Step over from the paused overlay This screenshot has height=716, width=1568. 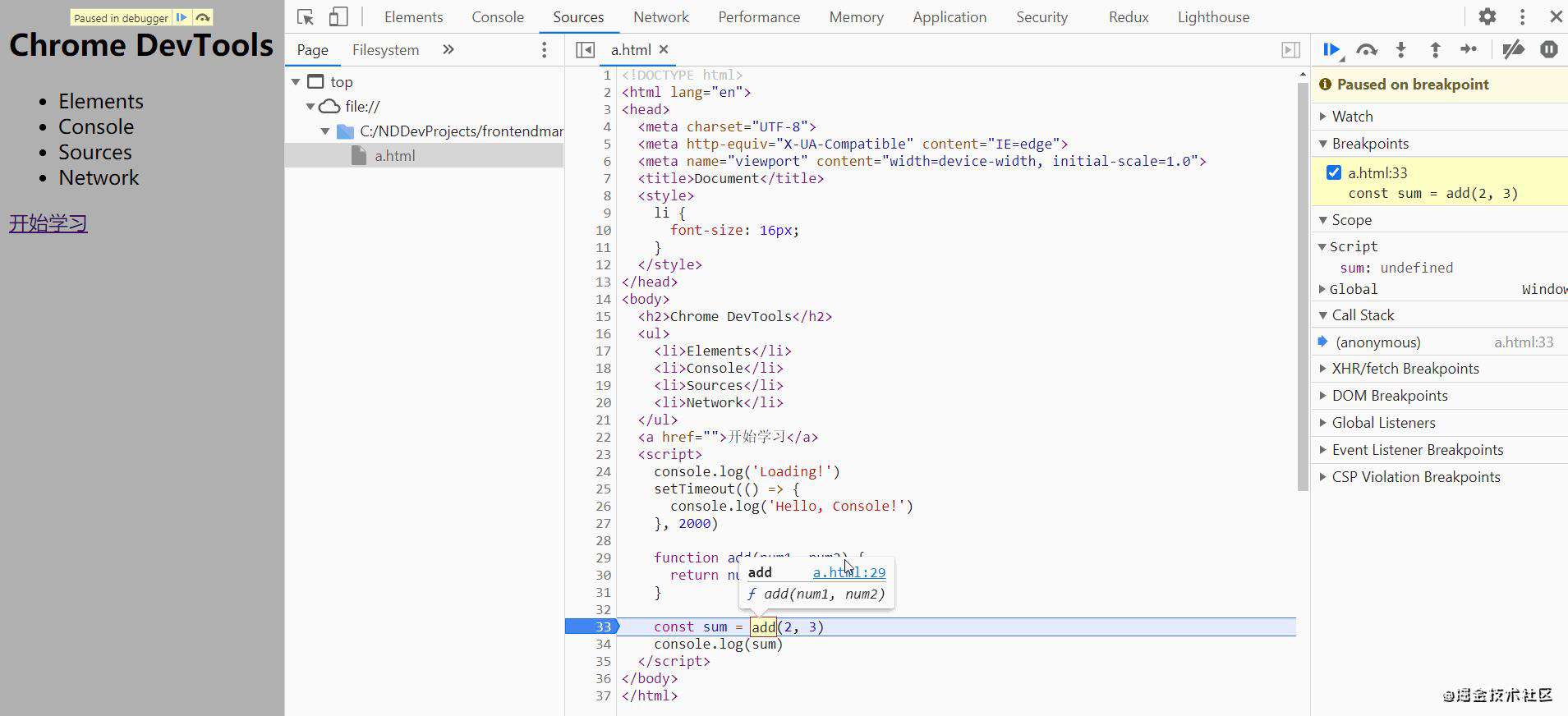pyautogui.click(x=202, y=17)
